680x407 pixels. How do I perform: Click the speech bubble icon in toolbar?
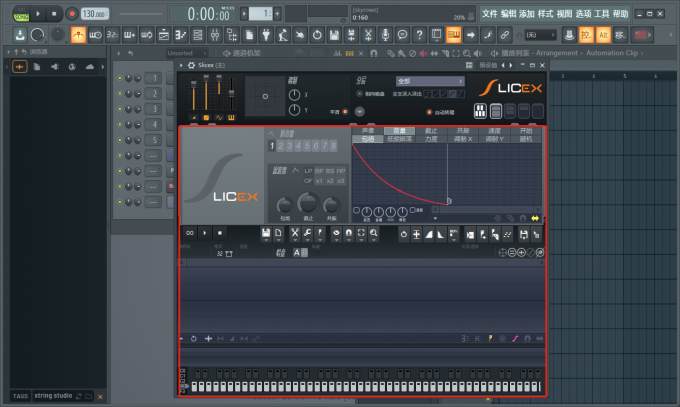pos(402,35)
